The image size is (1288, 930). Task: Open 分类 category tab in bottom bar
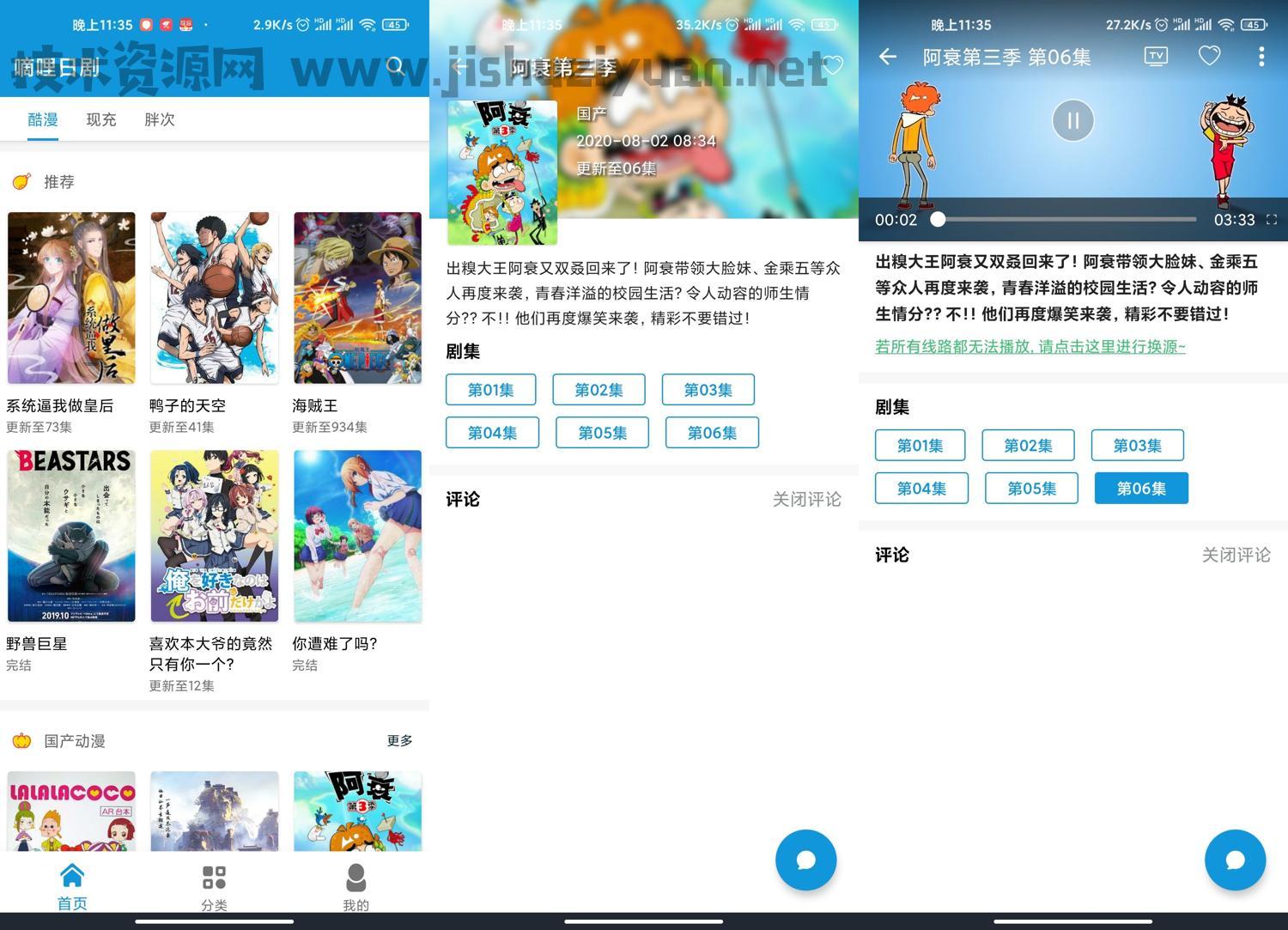214,888
